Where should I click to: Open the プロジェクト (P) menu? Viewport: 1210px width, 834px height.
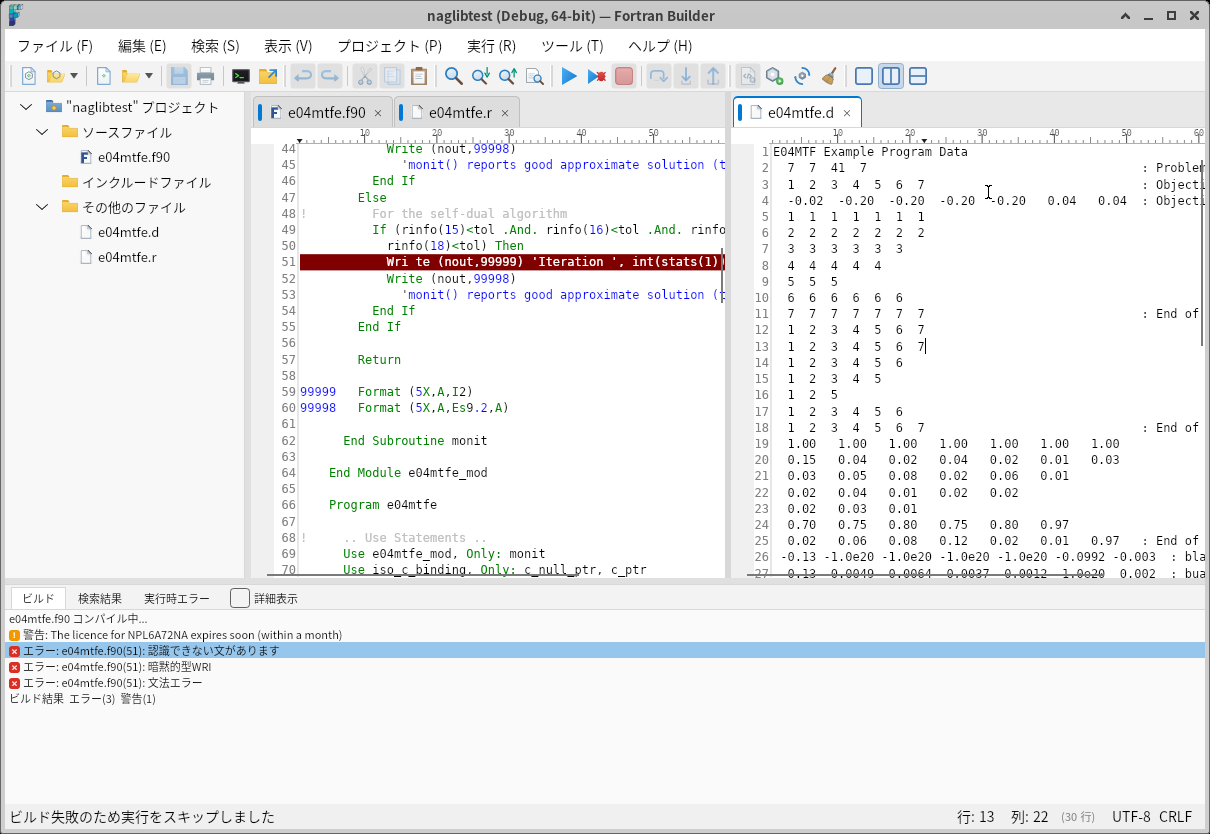coord(389,46)
